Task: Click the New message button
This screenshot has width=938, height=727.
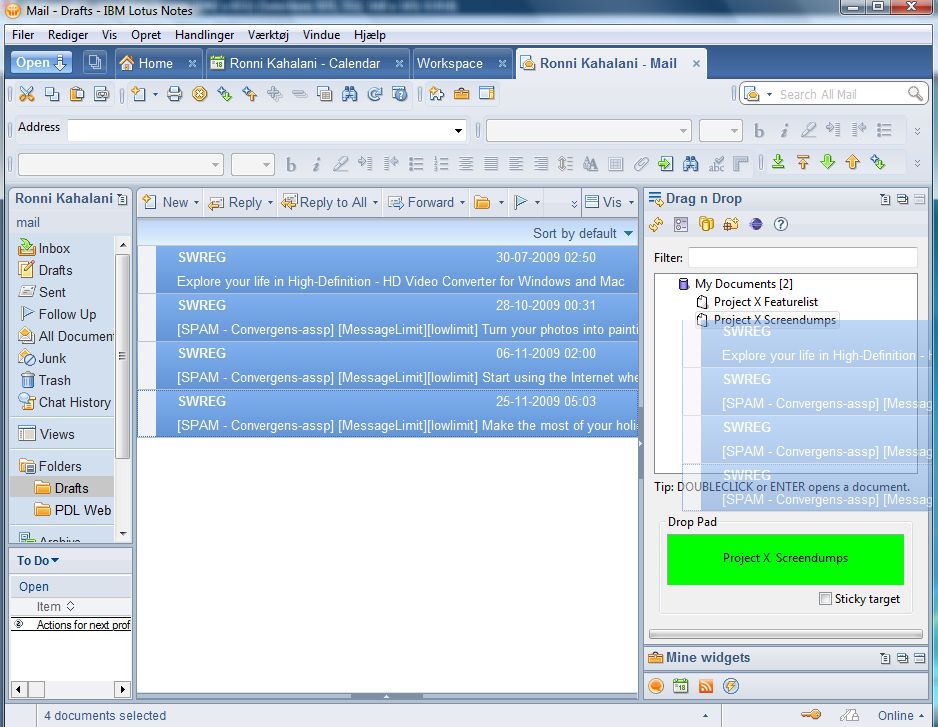Action: [166, 203]
